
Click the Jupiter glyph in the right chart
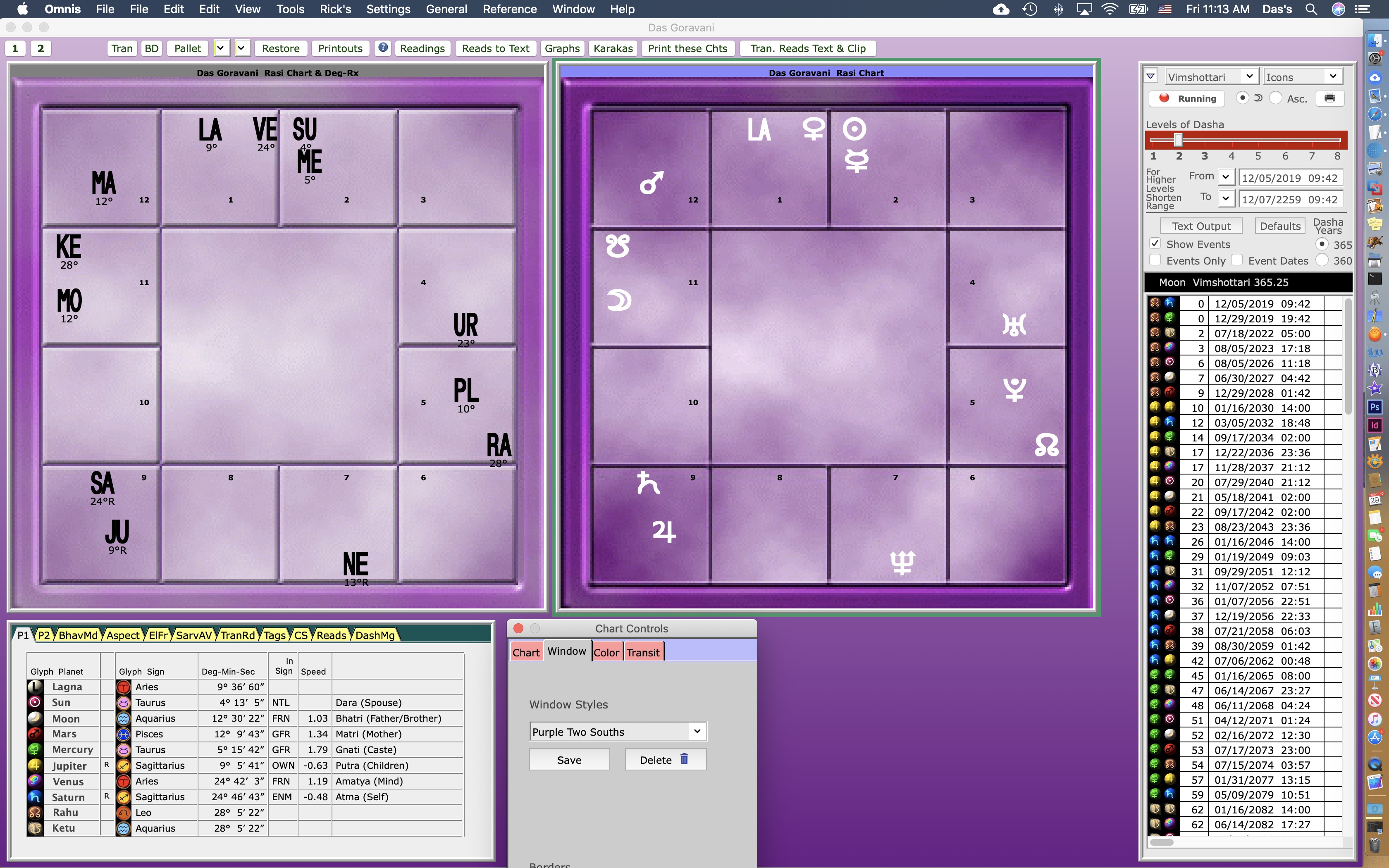pos(664,531)
